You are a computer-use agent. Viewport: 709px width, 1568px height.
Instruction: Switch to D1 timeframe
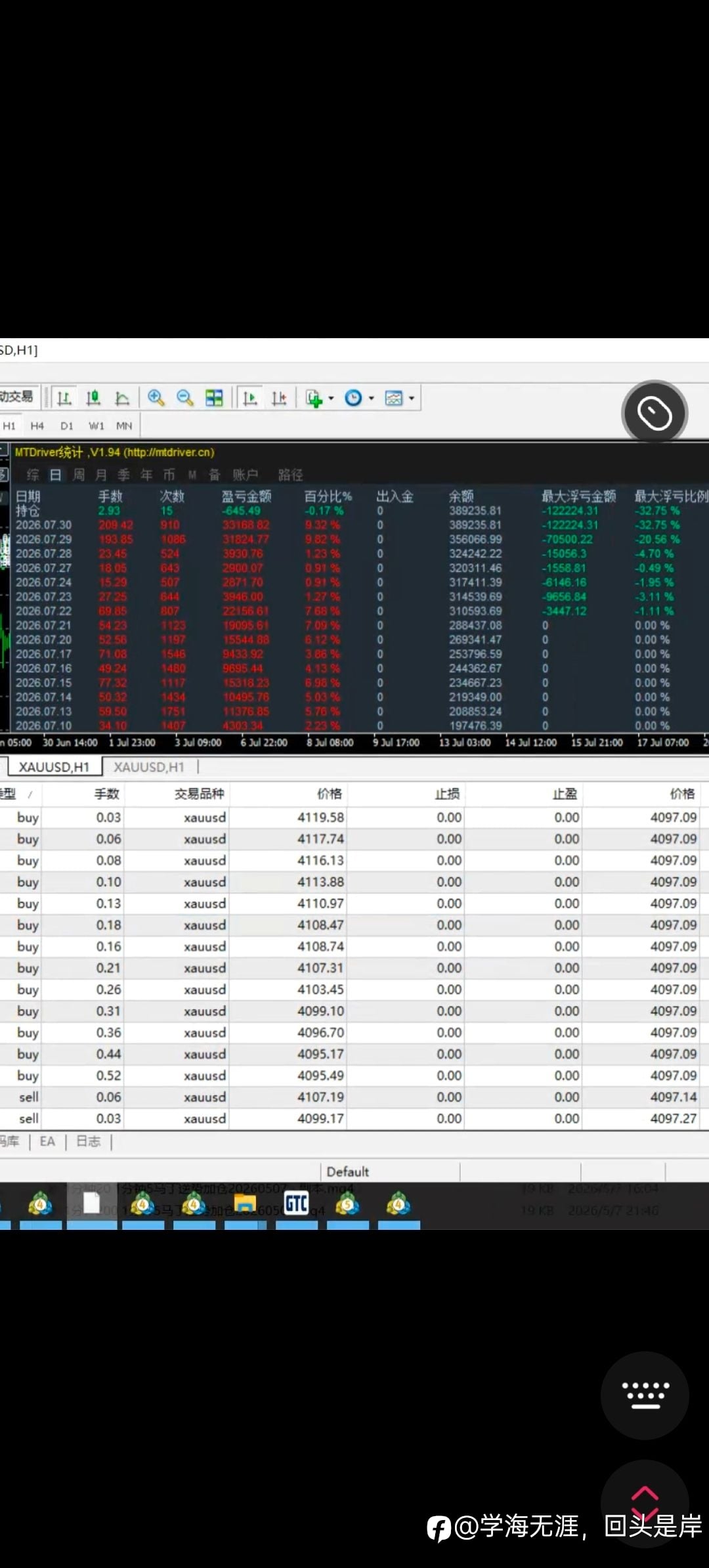tap(67, 425)
